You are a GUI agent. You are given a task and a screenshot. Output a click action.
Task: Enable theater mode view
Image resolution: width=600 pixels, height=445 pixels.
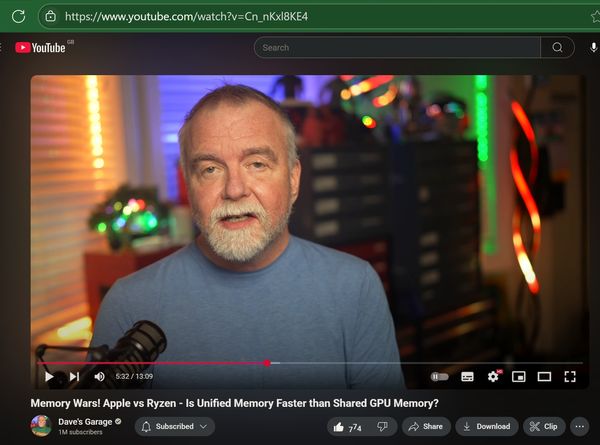(x=544, y=377)
